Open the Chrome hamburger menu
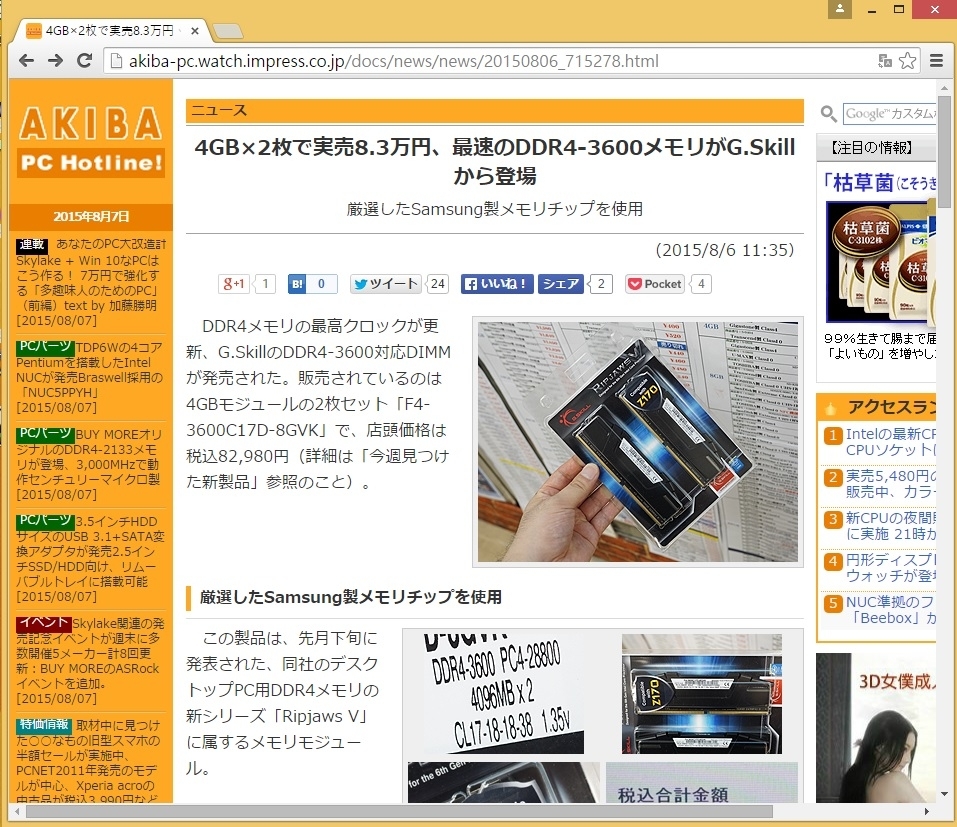The height and width of the screenshot is (827, 957). (936, 60)
